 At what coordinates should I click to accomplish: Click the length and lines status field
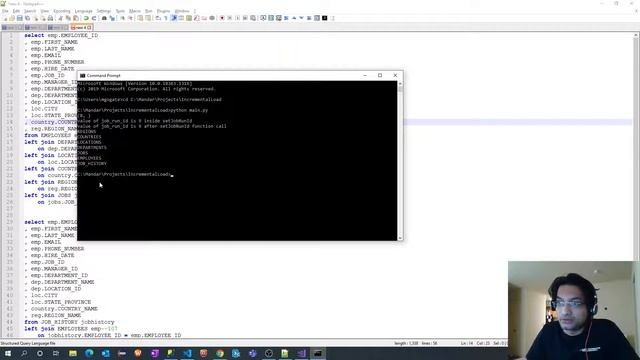416,343
